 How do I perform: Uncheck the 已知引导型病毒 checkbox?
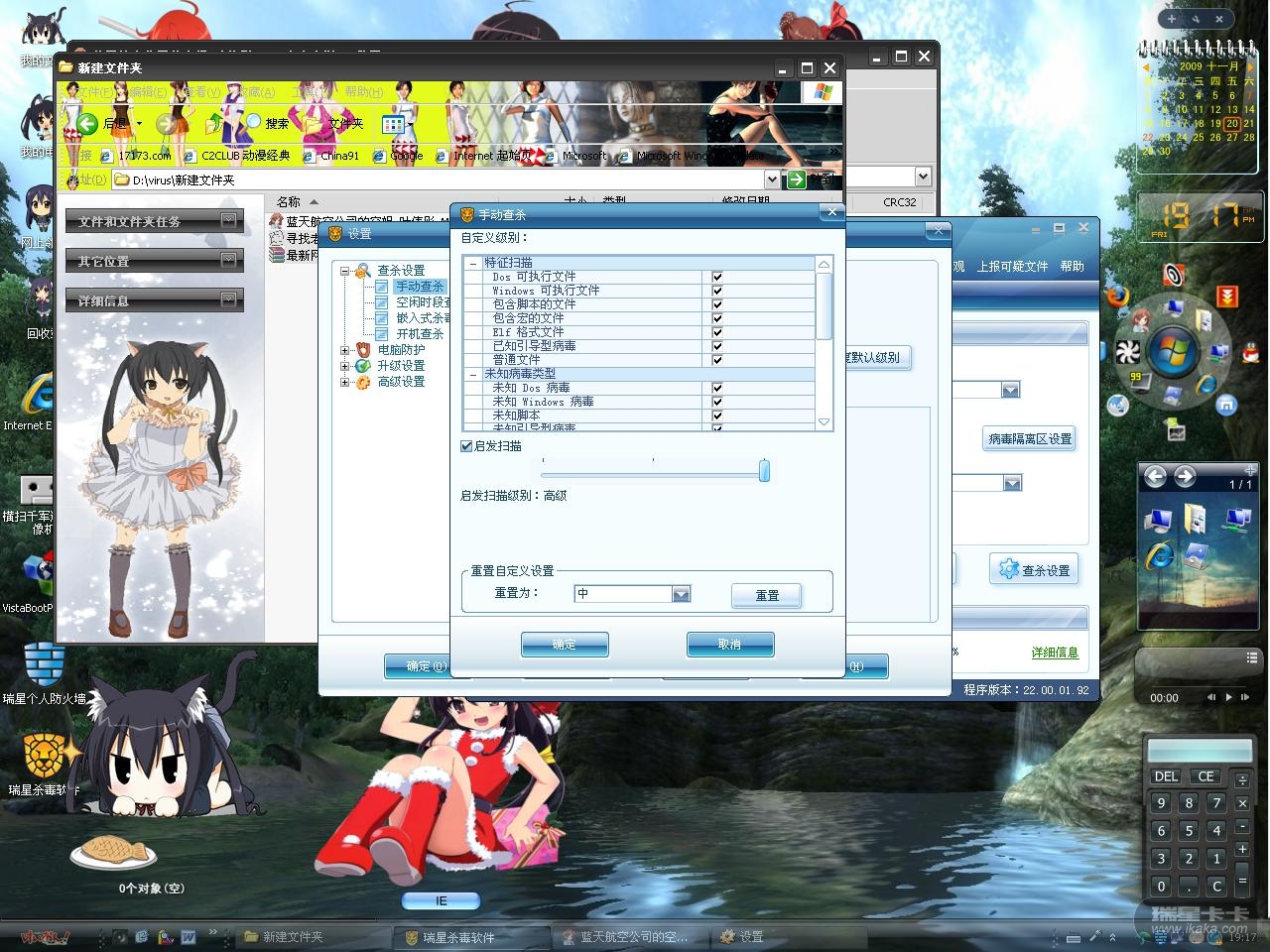coord(717,347)
